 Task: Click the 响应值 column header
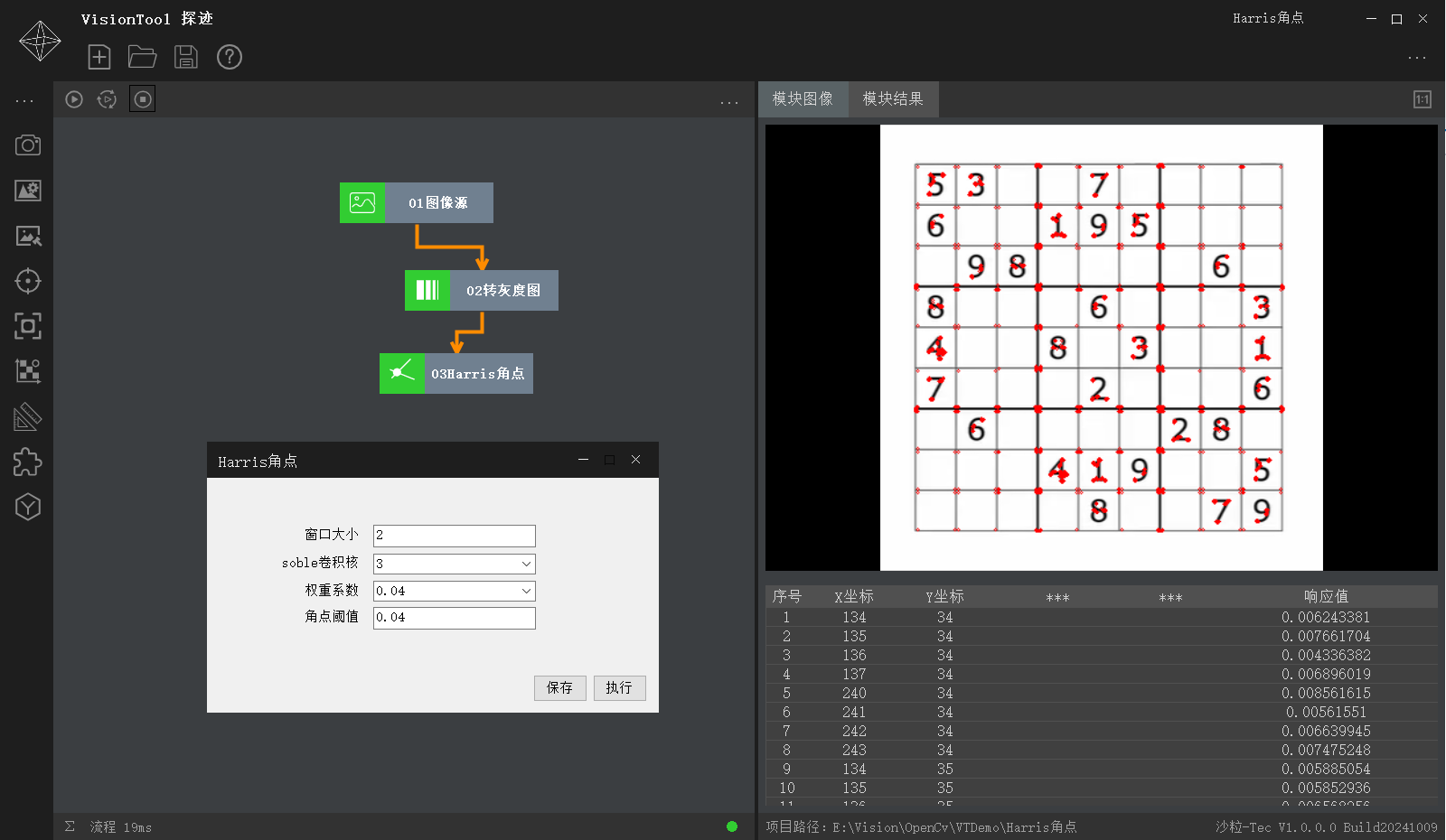[x=1326, y=596]
